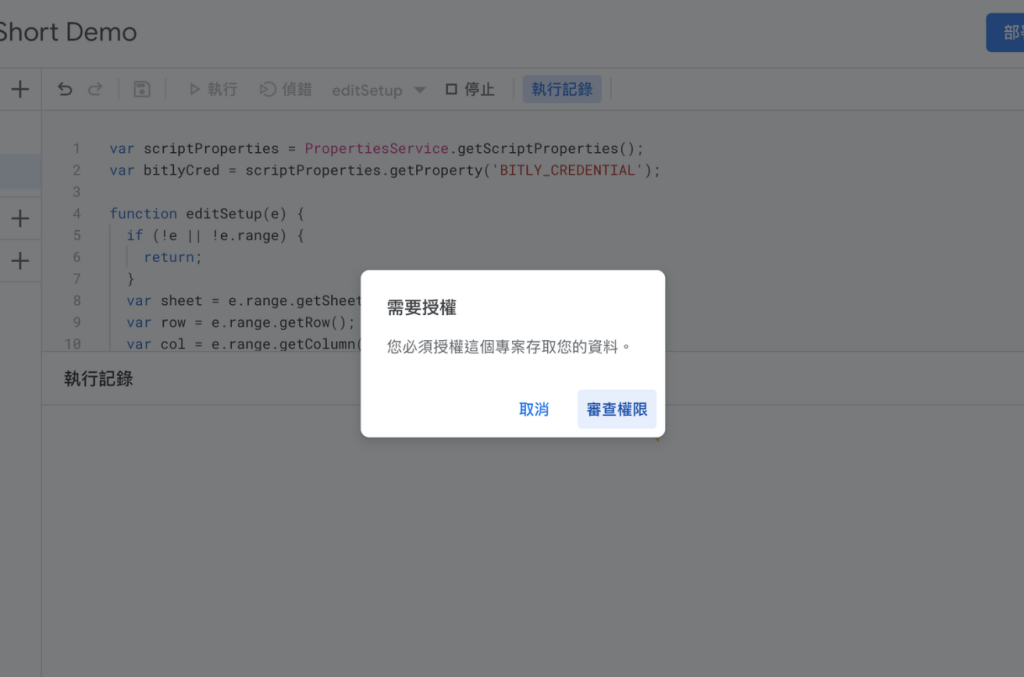Toggle the 執行記錄 toolbar button
Viewport: 1024px width, 677px height.
pos(562,89)
